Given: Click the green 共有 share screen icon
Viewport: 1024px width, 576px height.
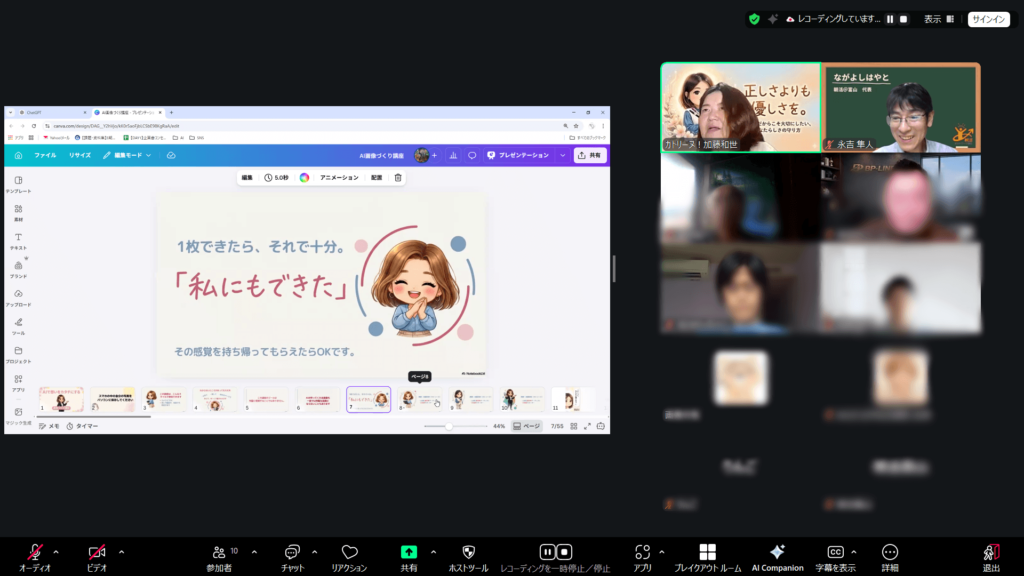Looking at the screenshot, I should point(409,552).
